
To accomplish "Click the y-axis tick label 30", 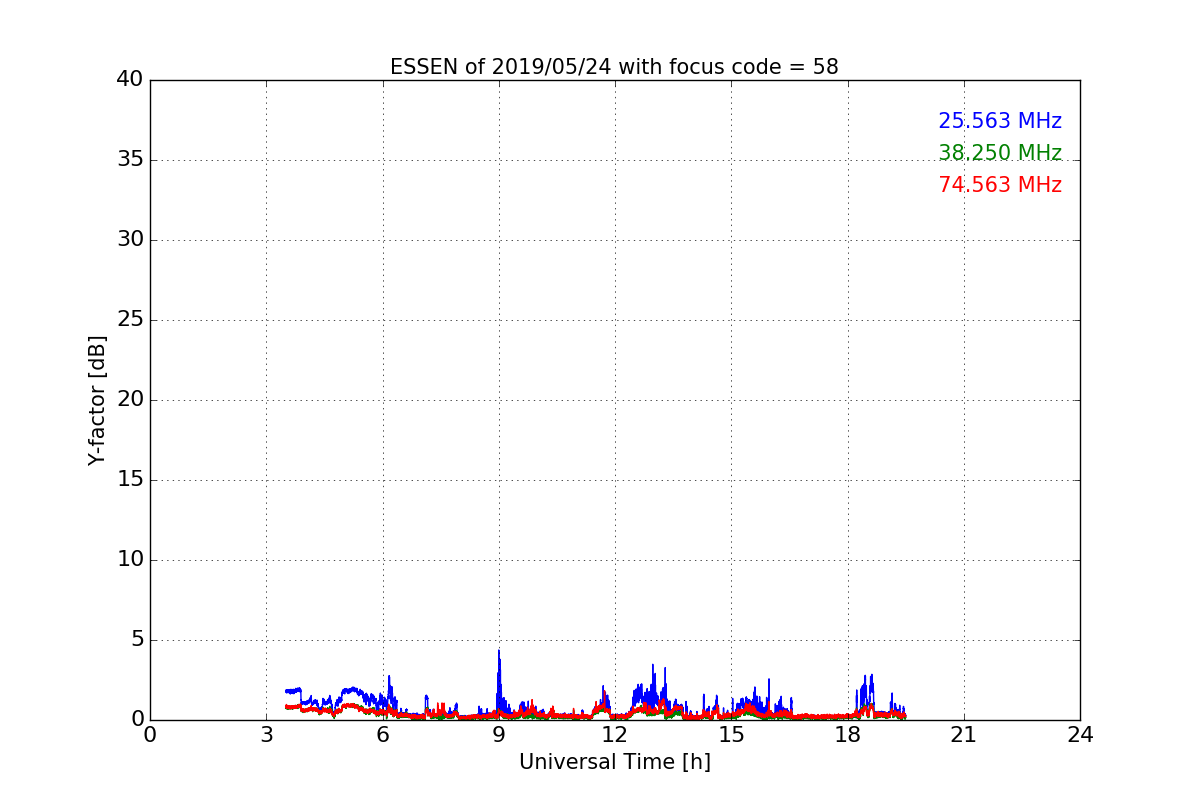I will point(130,240).
